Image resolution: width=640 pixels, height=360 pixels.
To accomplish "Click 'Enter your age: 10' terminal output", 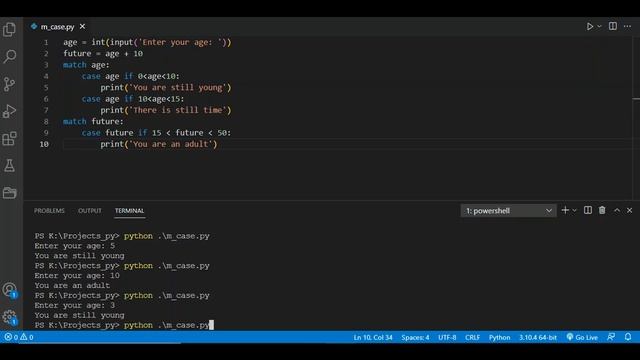I will click(77, 276).
